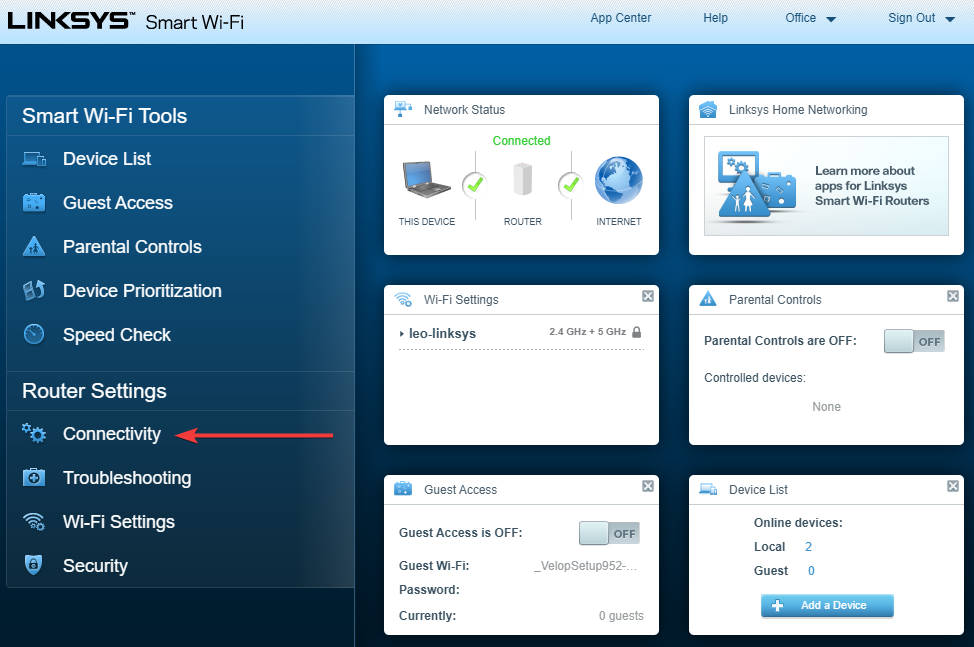Open Parental Controls in the sidebar
This screenshot has height=647, width=974.
tap(132, 247)
